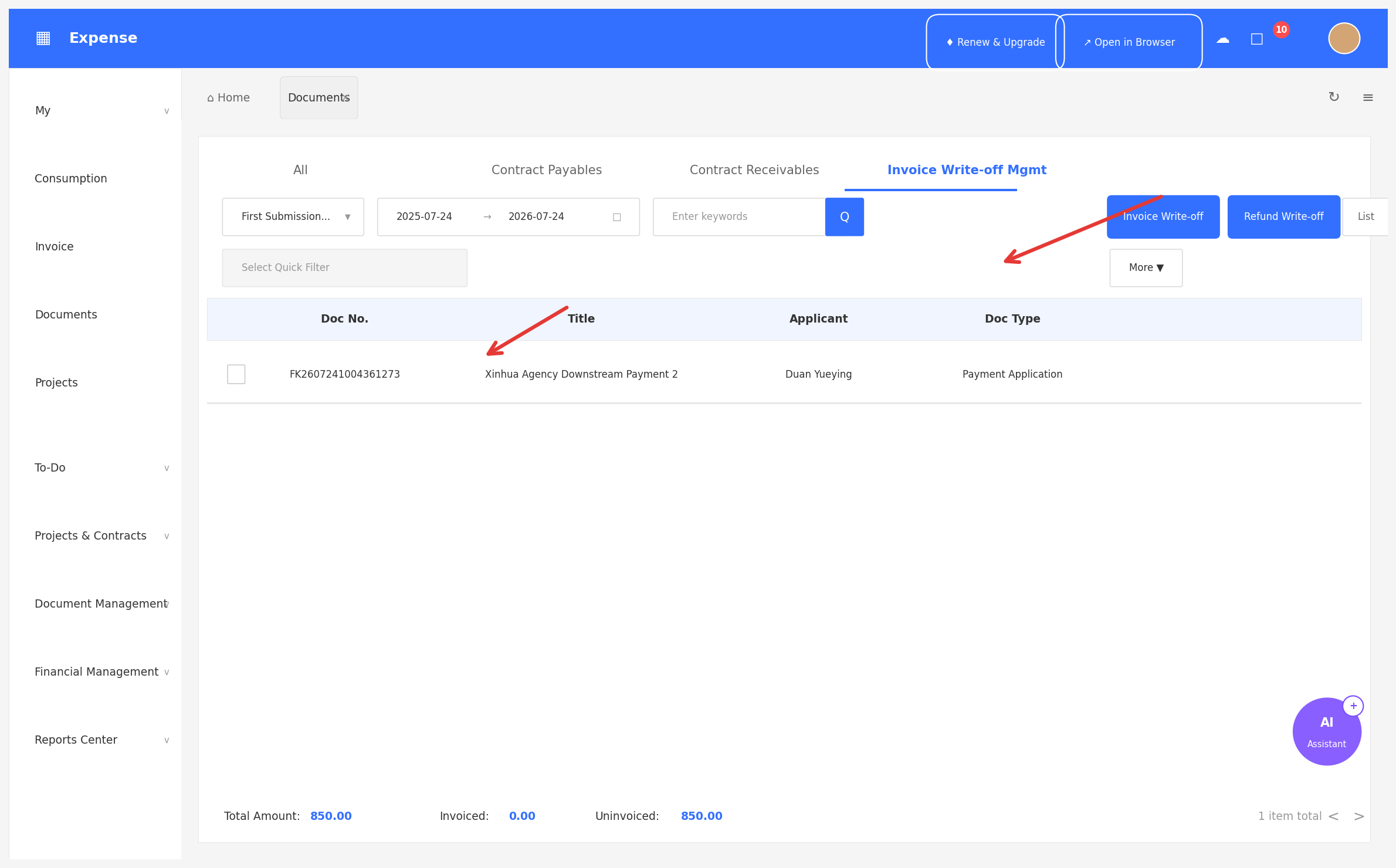The width and height of the screenshot is (1396, 868).
Task: Click the Refund Write-off button
Action: point(1283,217)
